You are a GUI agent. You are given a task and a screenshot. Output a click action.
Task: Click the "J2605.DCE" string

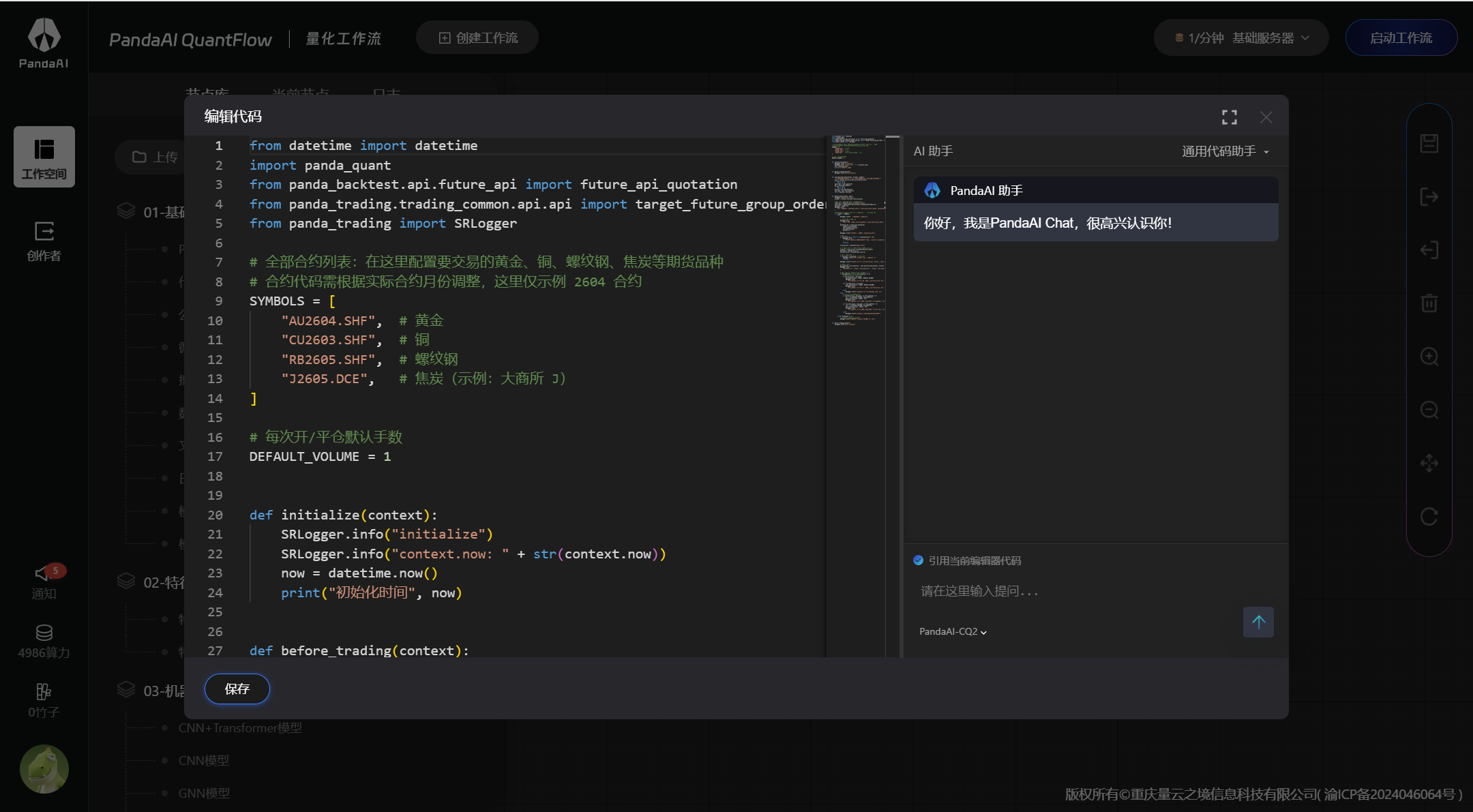pos(324,378)
